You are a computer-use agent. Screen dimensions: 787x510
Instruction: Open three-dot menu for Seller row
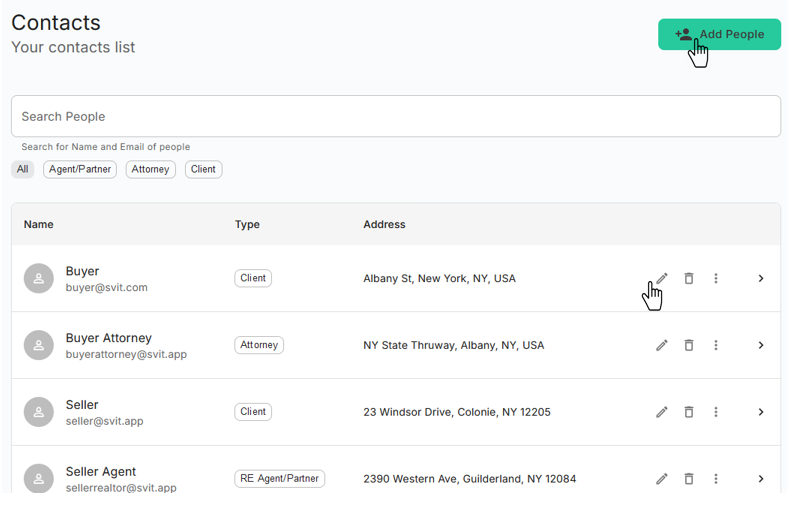716,412
